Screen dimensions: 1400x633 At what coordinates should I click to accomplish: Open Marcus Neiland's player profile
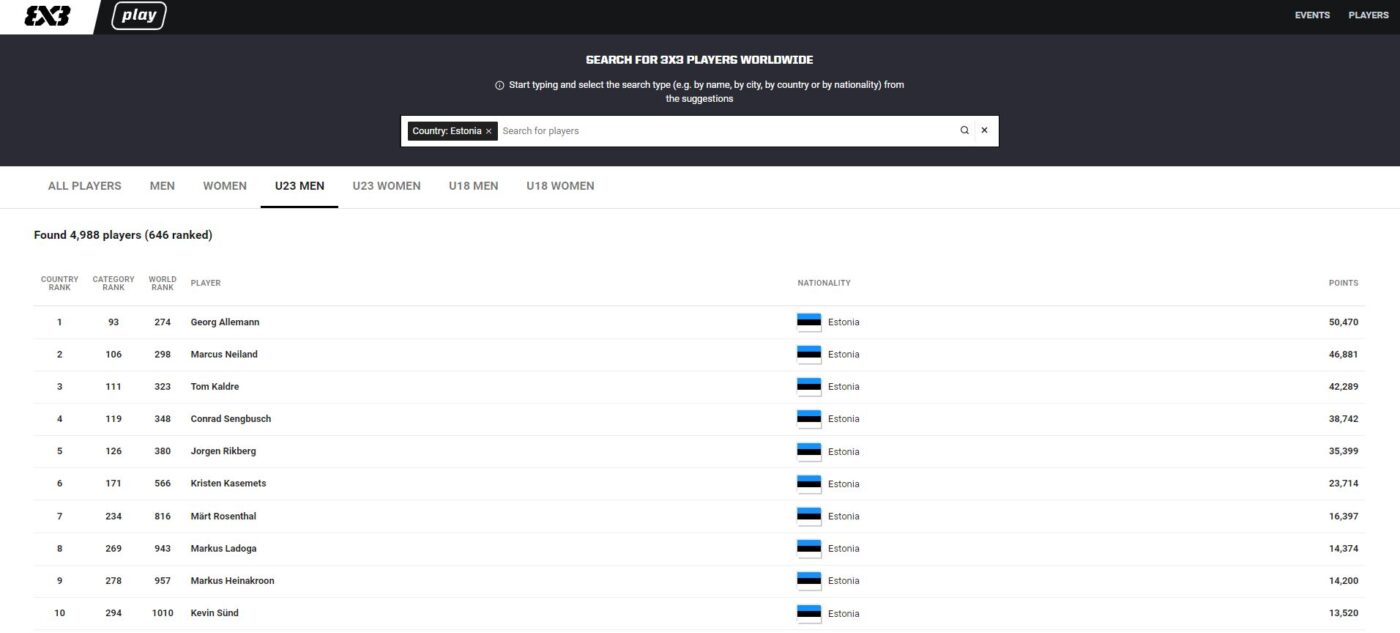click(224, 354)
